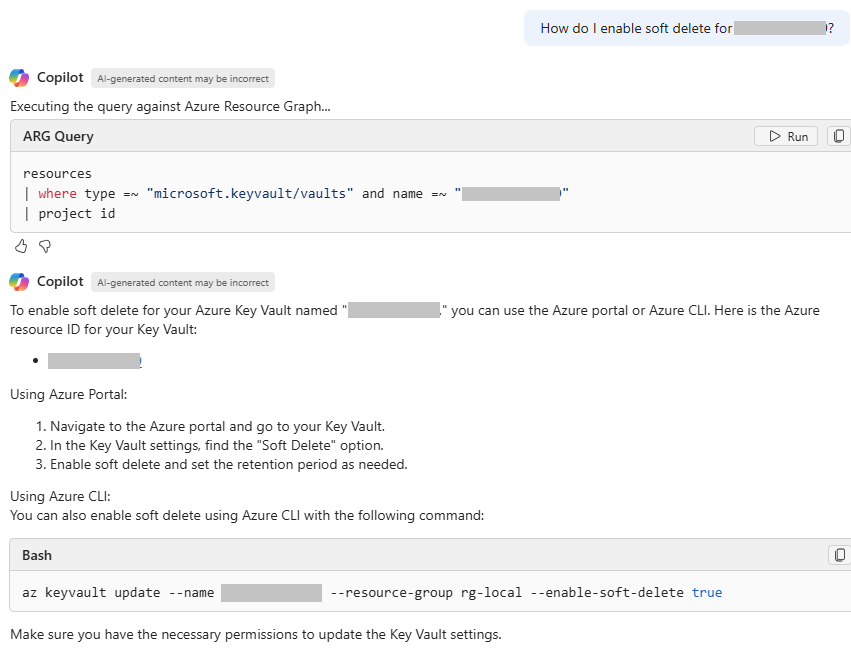Click the Copilot logo below the thumbs icons
Image resolution: width=851 pixels, height=651 pixels.
point(19,282)
